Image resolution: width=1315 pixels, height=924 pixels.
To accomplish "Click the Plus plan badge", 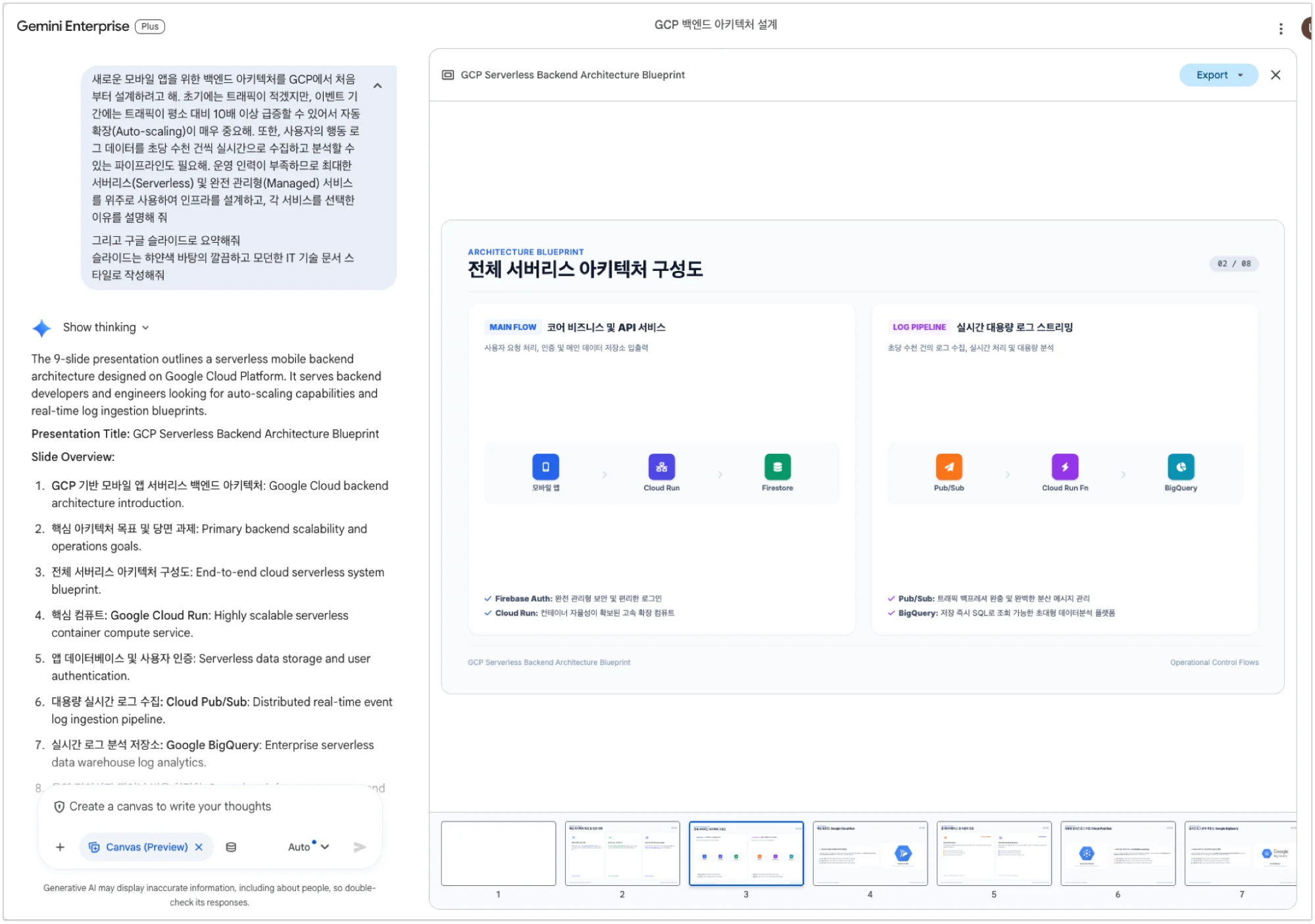I will point(149,26).
